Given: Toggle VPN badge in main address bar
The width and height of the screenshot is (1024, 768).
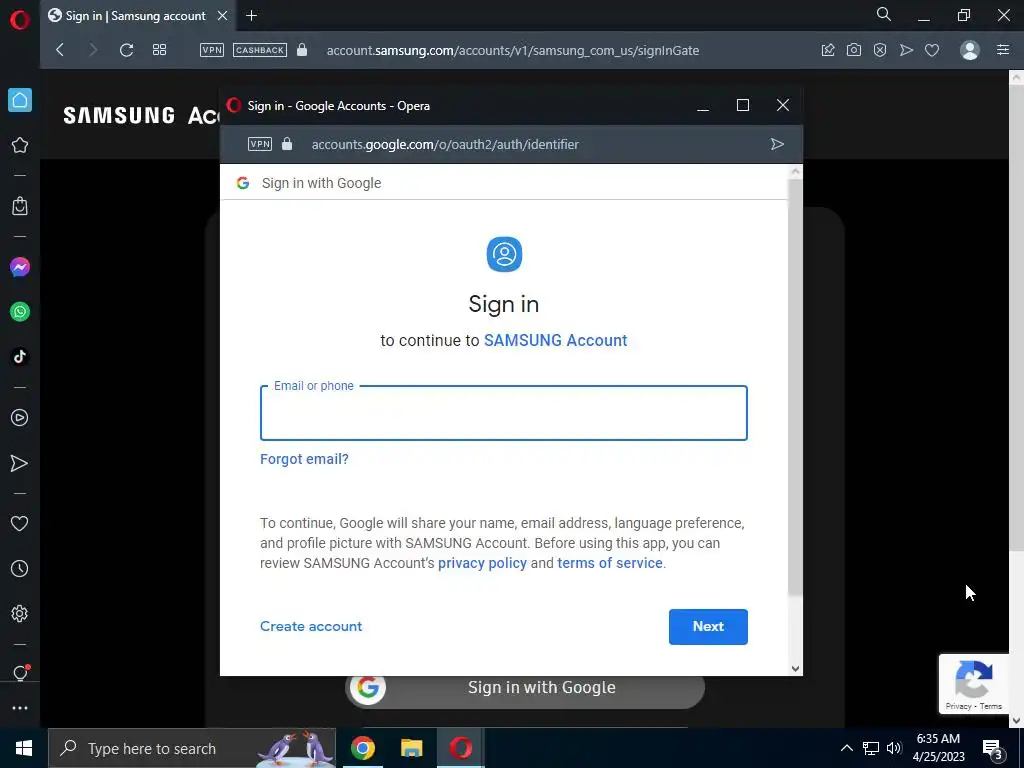Looking at the screenshot, I should [x=212, y=50].
